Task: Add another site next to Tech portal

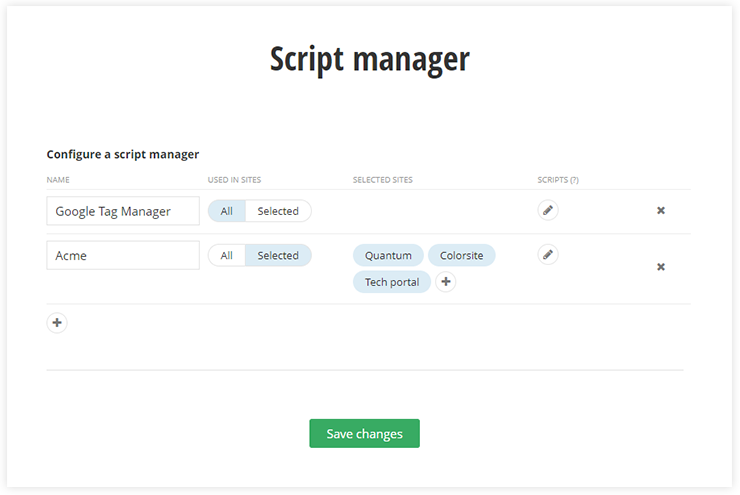Action: 446,282
